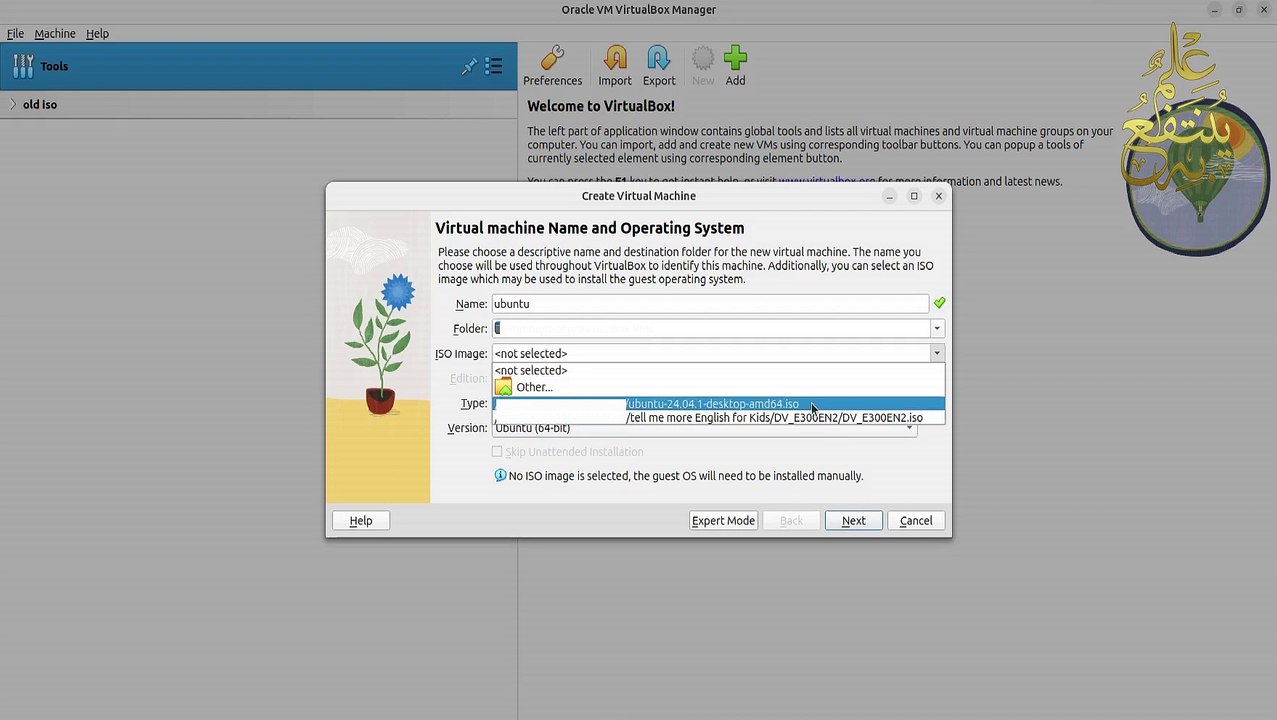Click the folder icon beside Other...
Screen dimensions: 1277x720
point(504,387)
